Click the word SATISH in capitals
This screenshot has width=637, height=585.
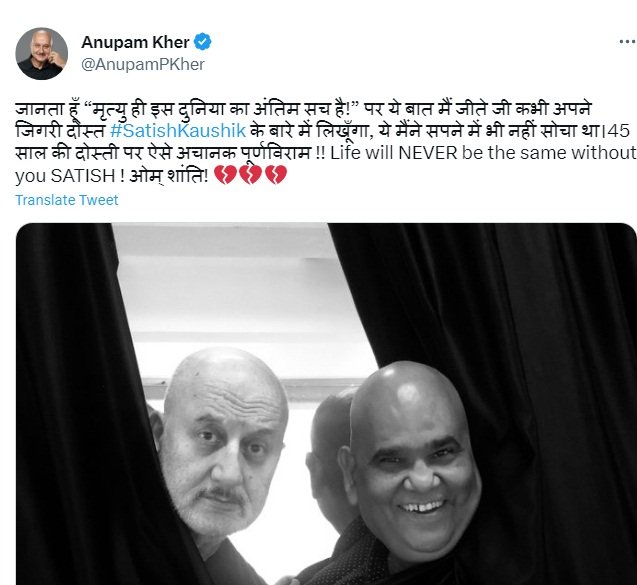click(x=83, y=176)
